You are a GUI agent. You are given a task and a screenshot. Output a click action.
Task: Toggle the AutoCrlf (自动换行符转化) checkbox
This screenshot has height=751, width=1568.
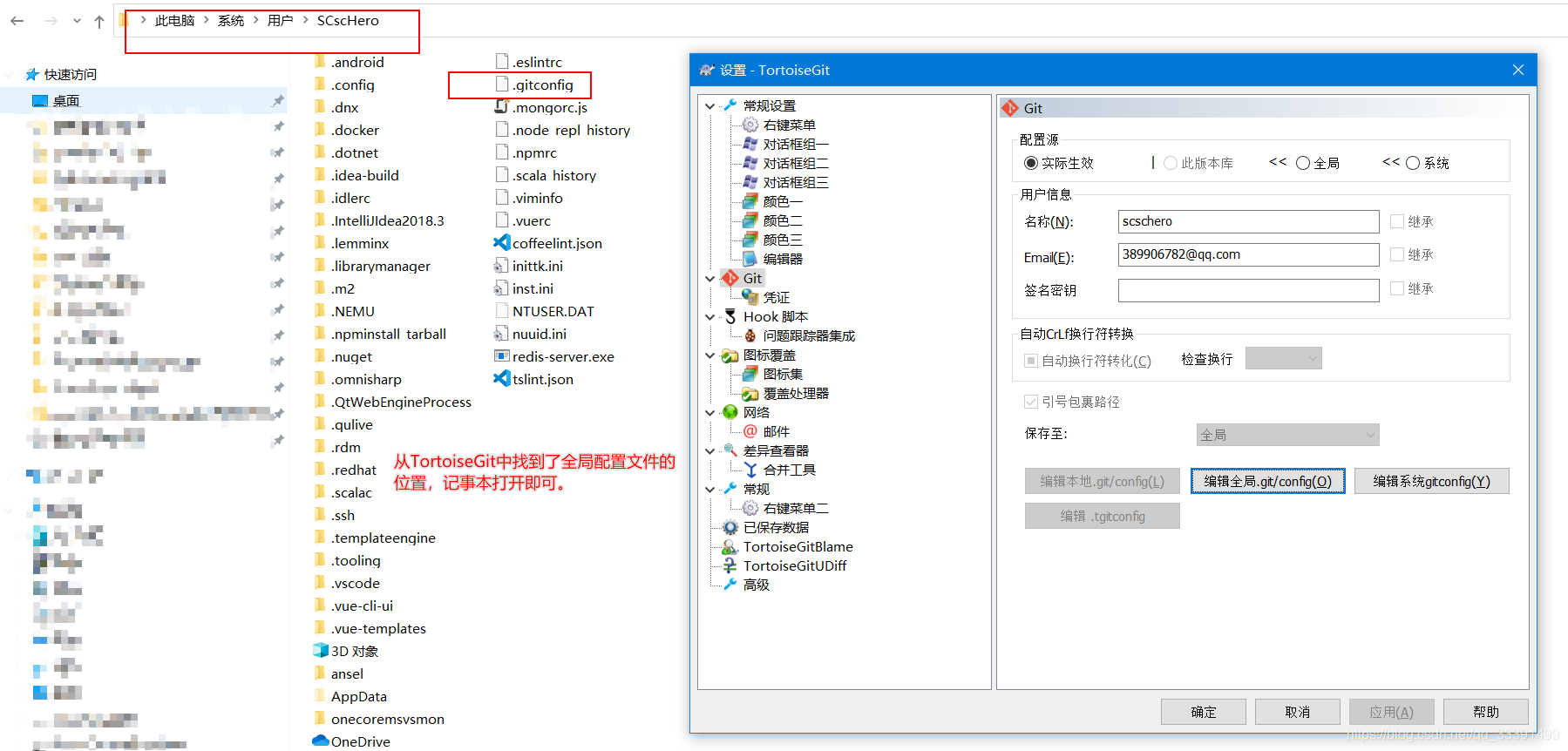point(1031,361)
